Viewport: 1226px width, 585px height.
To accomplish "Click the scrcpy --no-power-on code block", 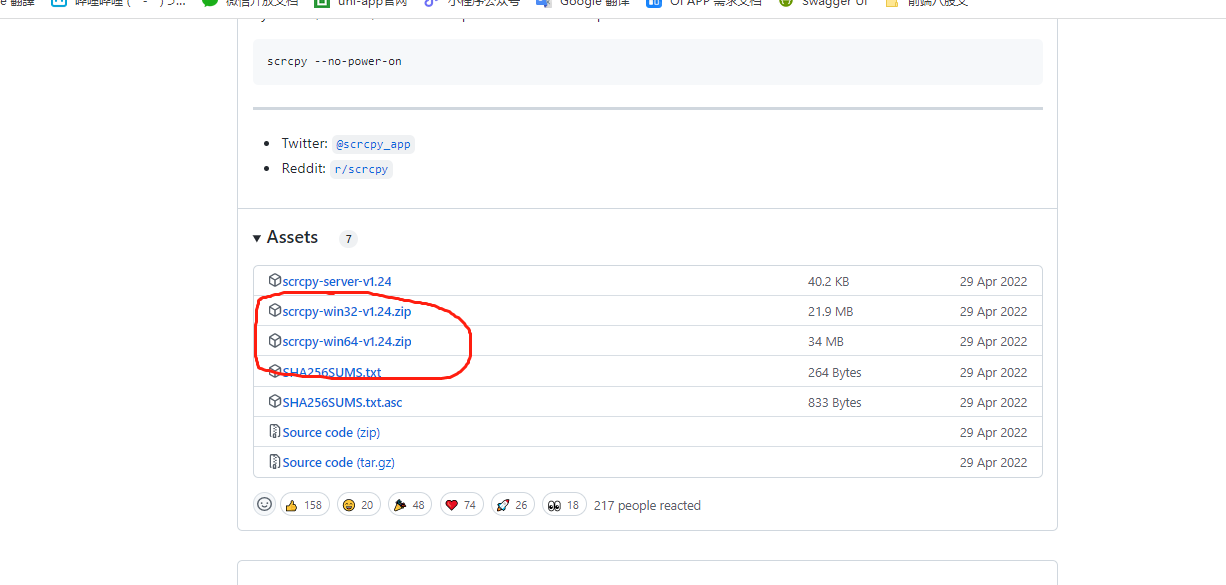I will pos(648,61).
